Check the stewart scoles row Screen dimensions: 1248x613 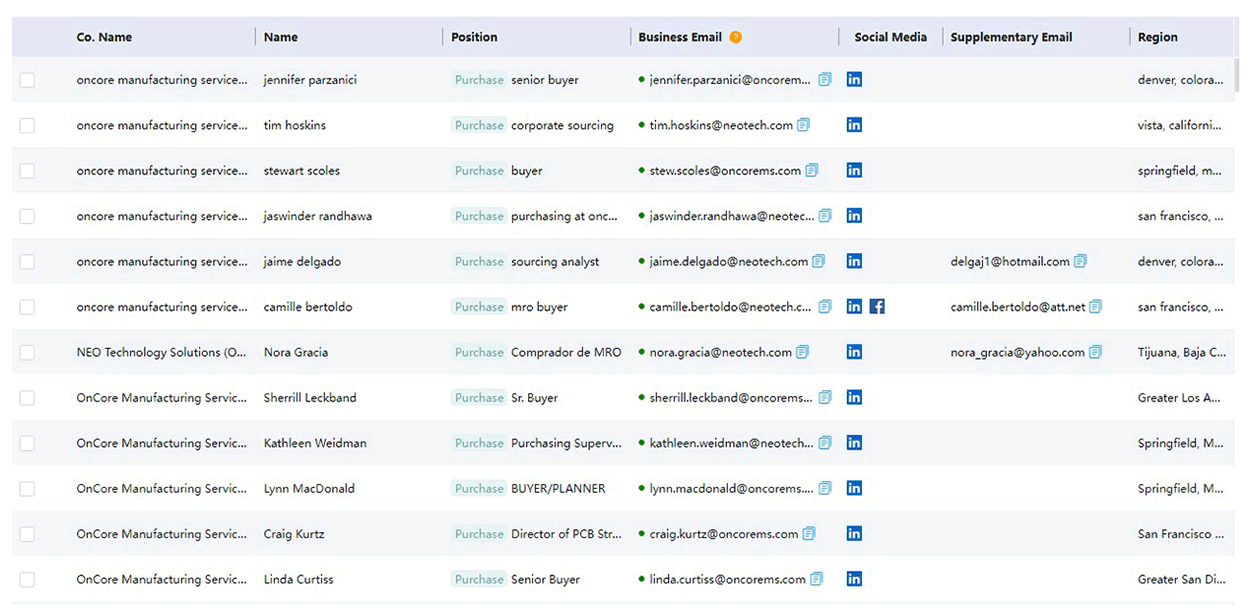click(27, 171)
